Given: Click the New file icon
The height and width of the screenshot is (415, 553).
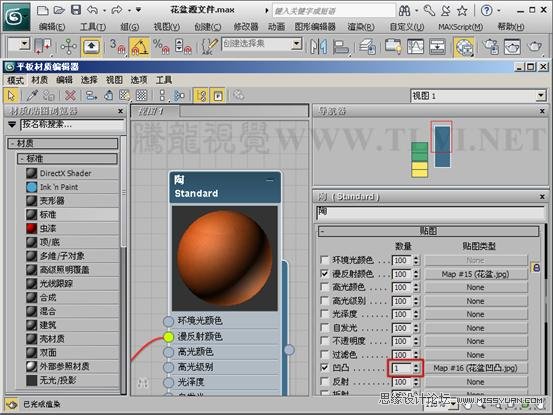Looking at the screenshot, I should [43, 10].
